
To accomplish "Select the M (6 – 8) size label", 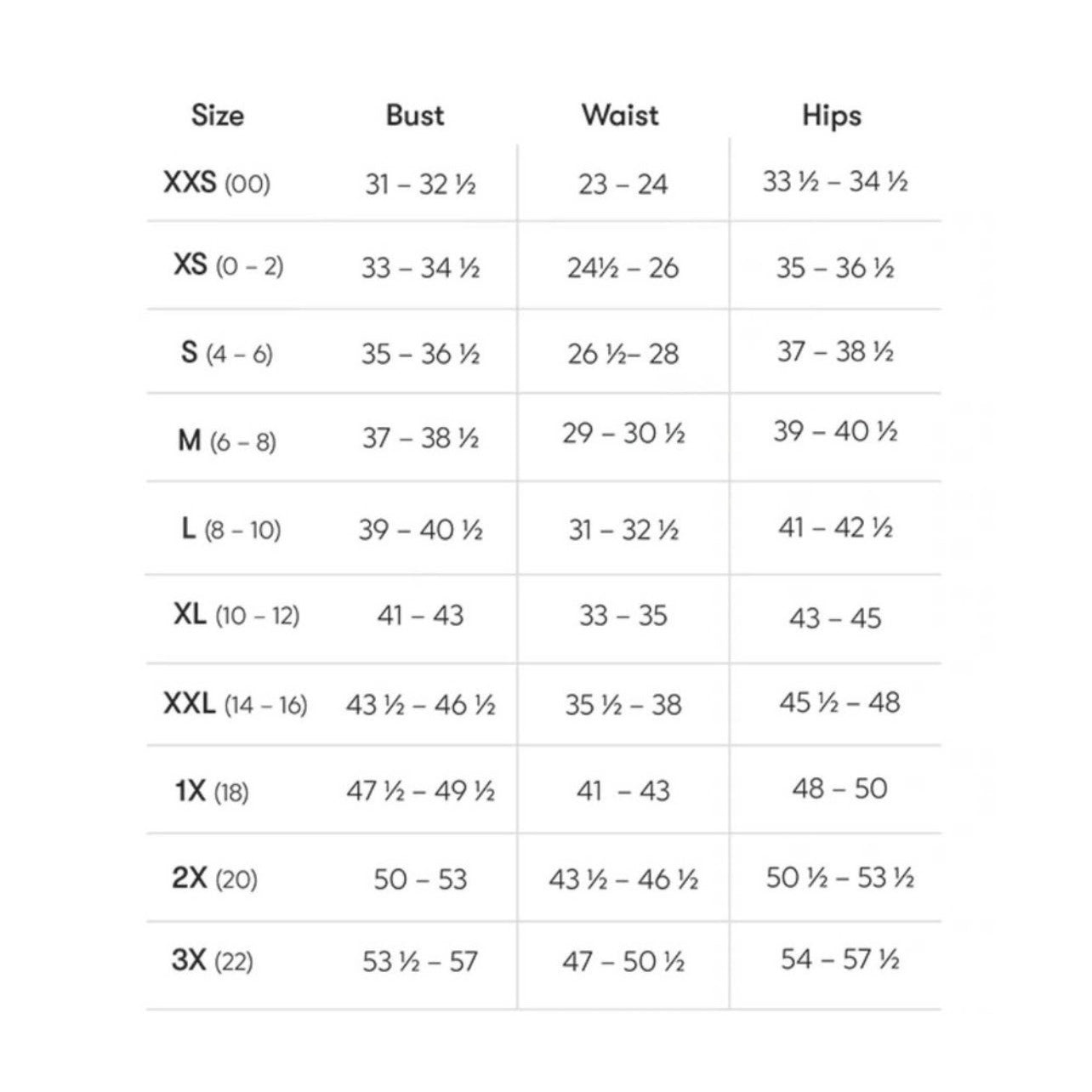I will click(227, 441).
